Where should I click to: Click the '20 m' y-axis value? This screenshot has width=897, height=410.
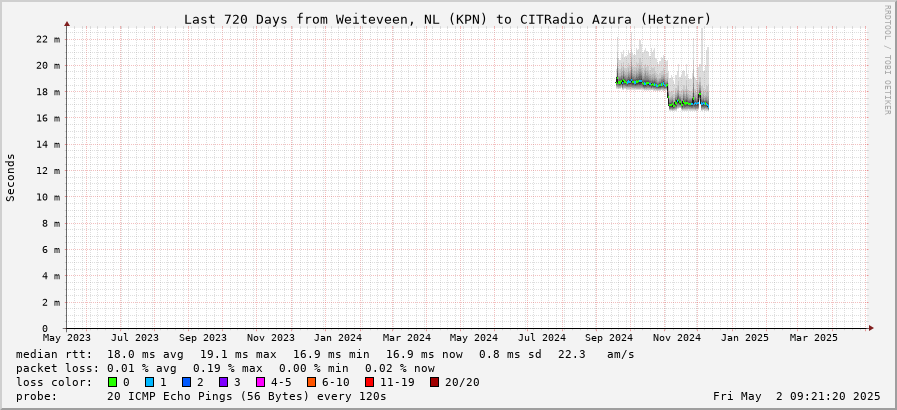pos(48,65)
